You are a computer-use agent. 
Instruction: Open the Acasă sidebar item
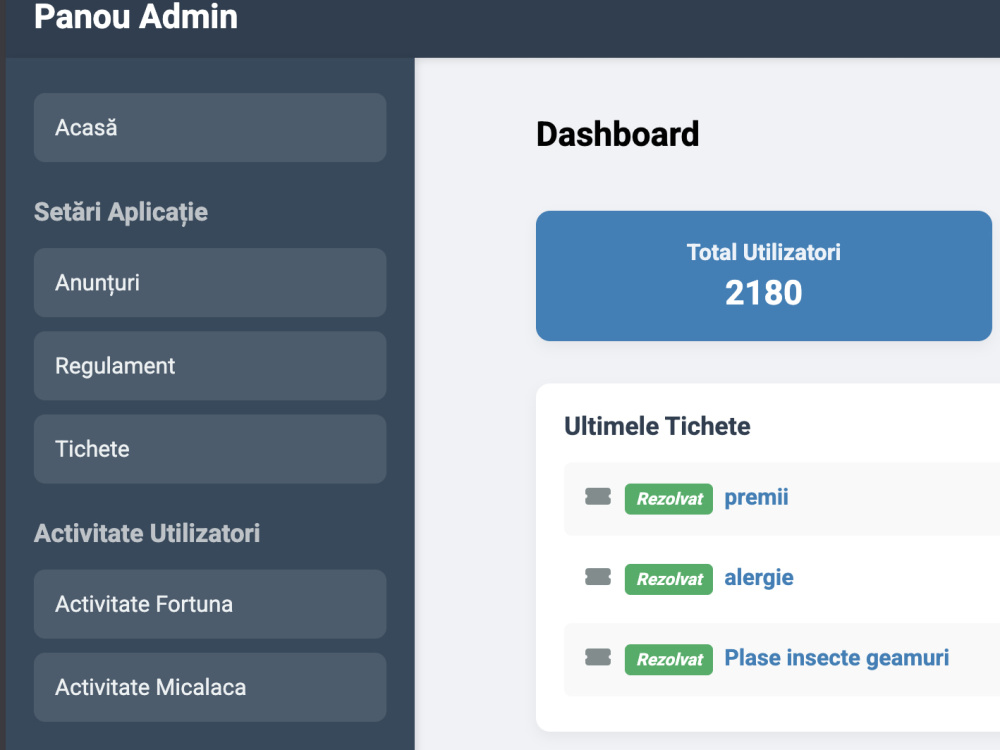210,128
